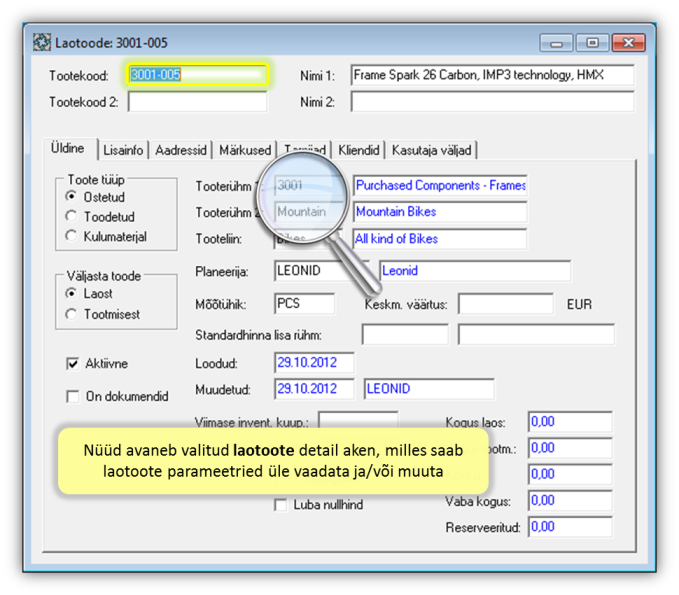Open the Kasutaja väljad tab
The width and height of the screenshot is (679, 595).
point(431,150)
